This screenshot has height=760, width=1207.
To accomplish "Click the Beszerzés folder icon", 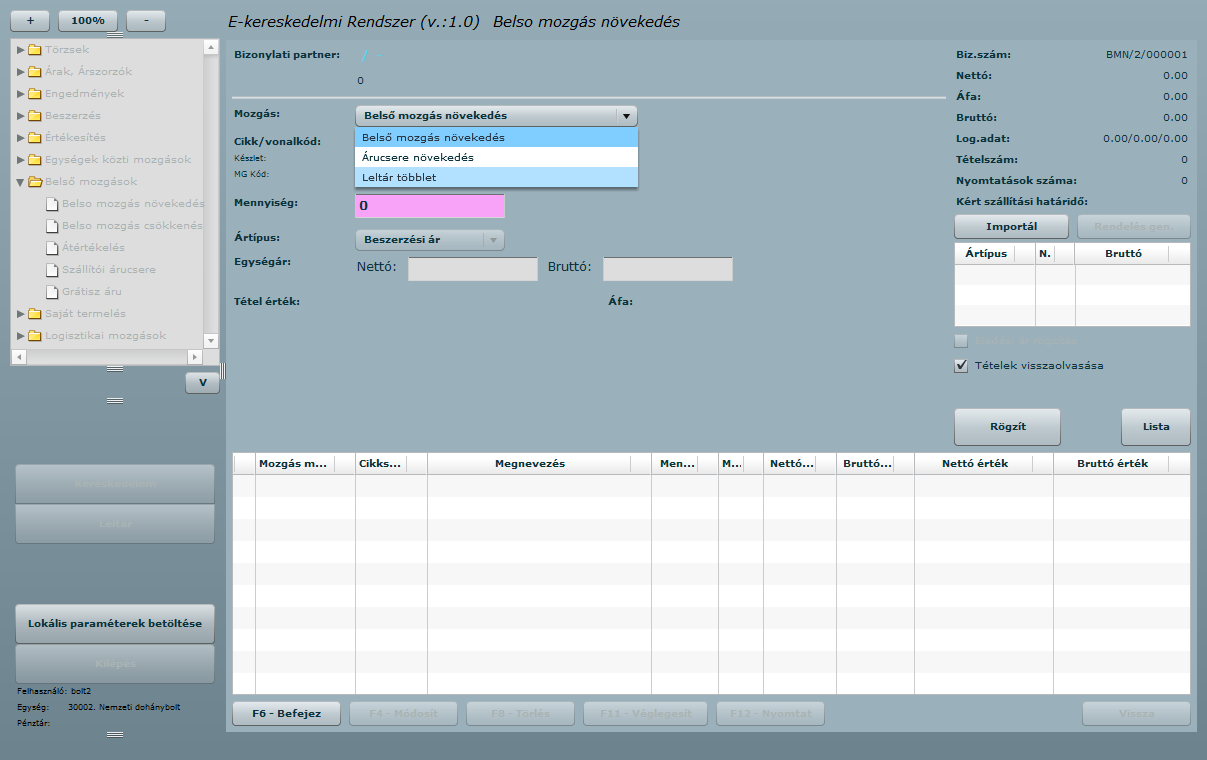I will [x=35, y=115].
